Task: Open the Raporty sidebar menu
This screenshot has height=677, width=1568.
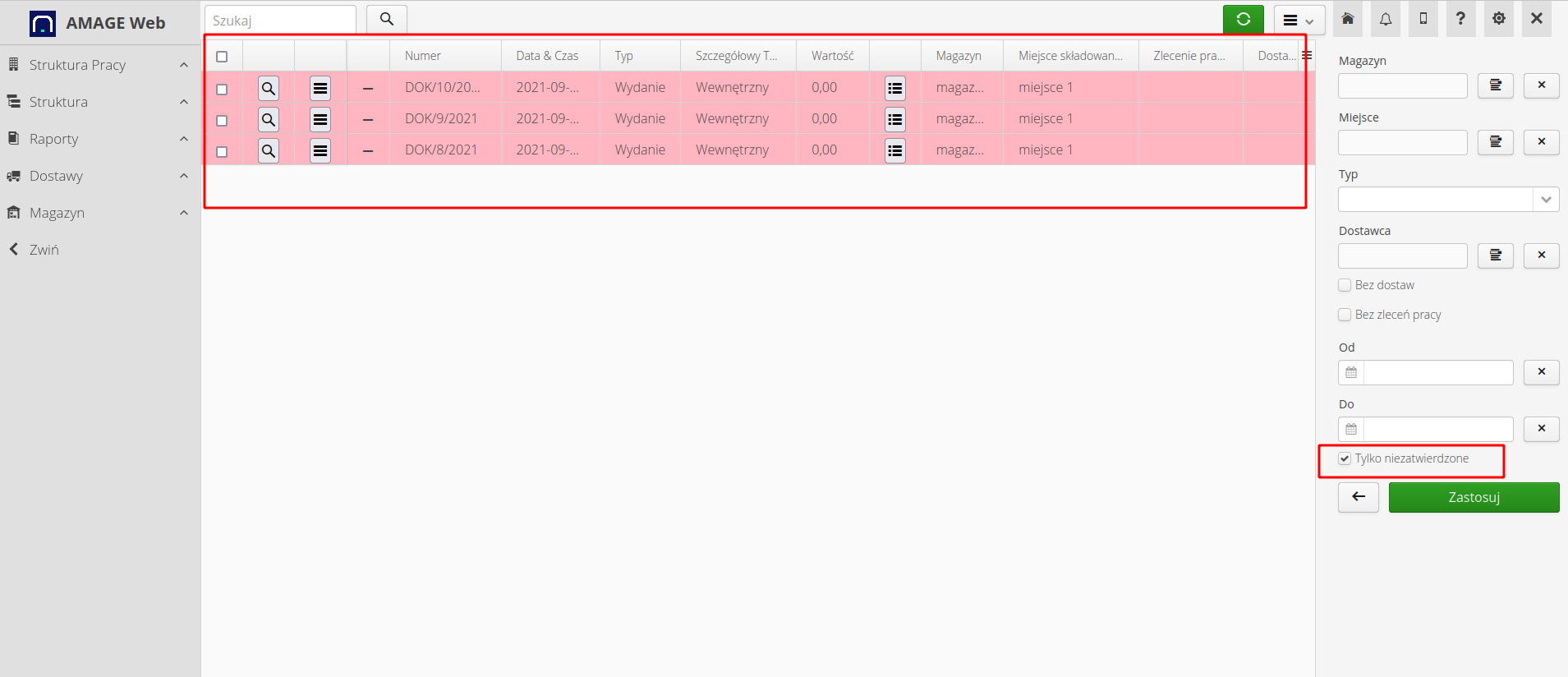Action: coord(99,139)
